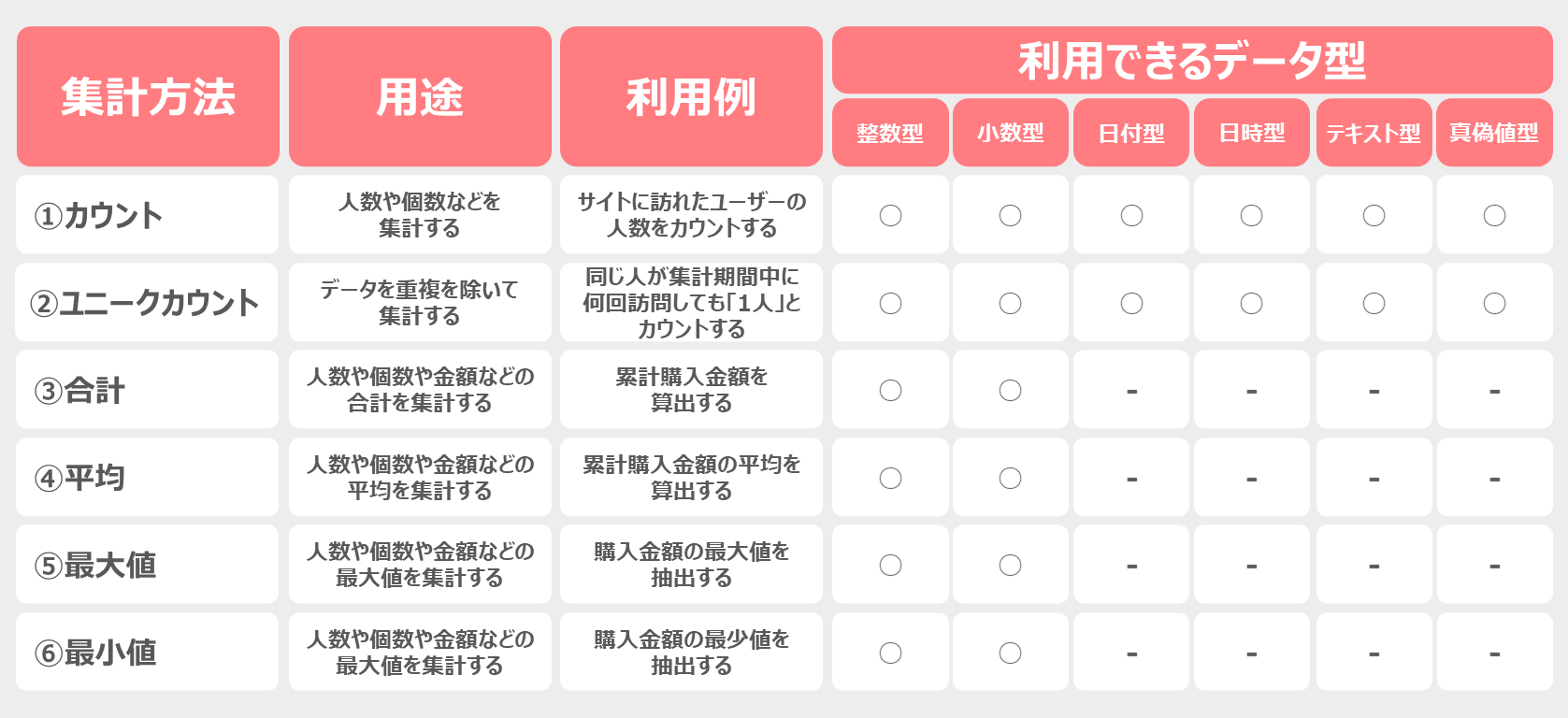Click the データを重複を除いて集計する cell
Image resolution: width=1568 pixels, height=718 pixels.
click(420, 302)
